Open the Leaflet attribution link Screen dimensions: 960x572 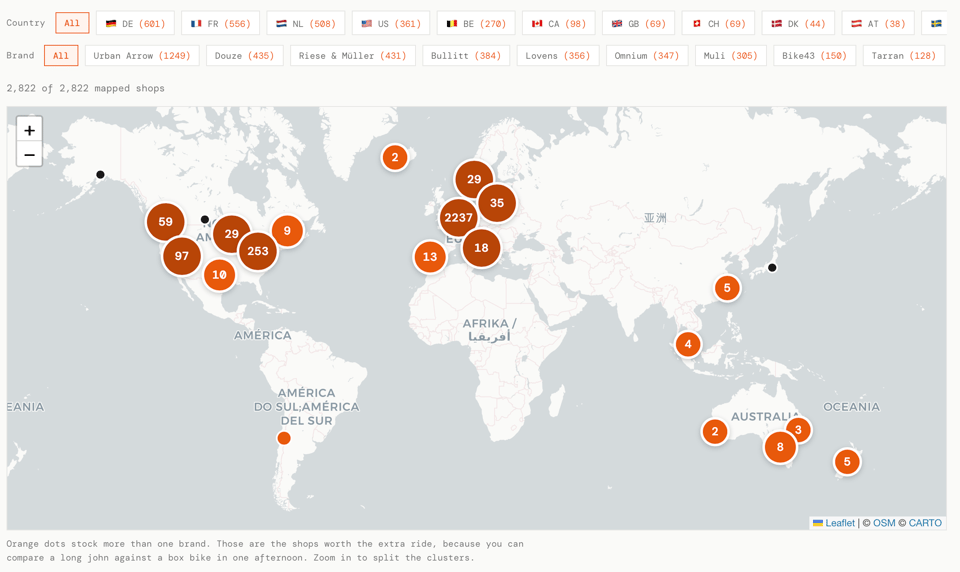pos(833,523)
